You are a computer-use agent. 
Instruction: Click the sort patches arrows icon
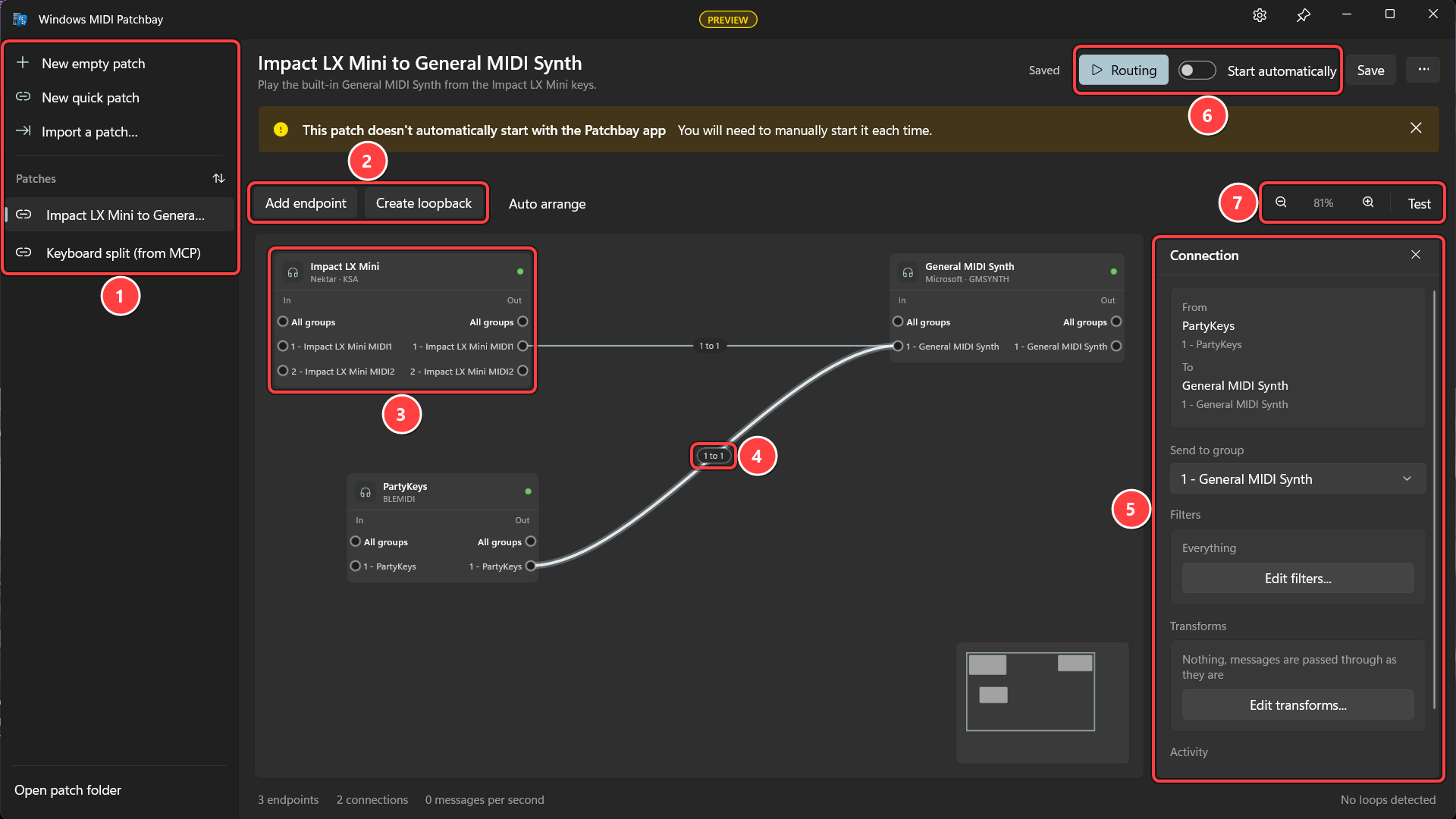(x=219, y=178)
